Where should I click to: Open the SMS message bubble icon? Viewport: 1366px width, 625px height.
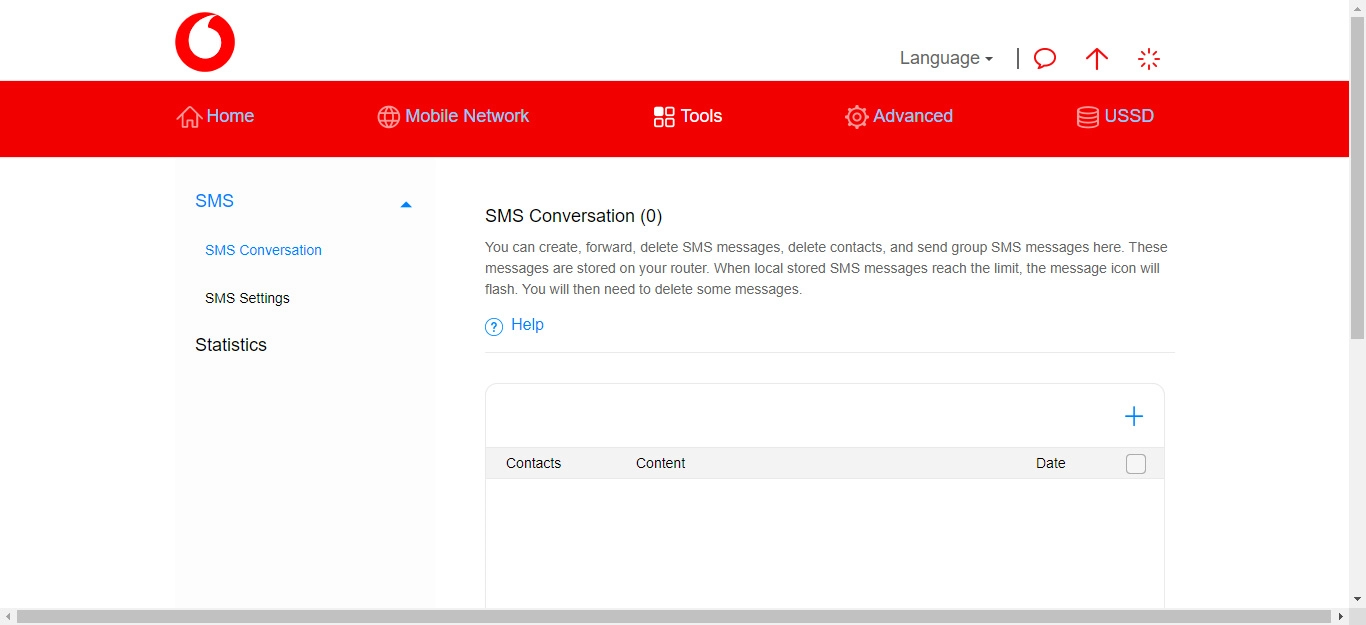click(1045, 59)
